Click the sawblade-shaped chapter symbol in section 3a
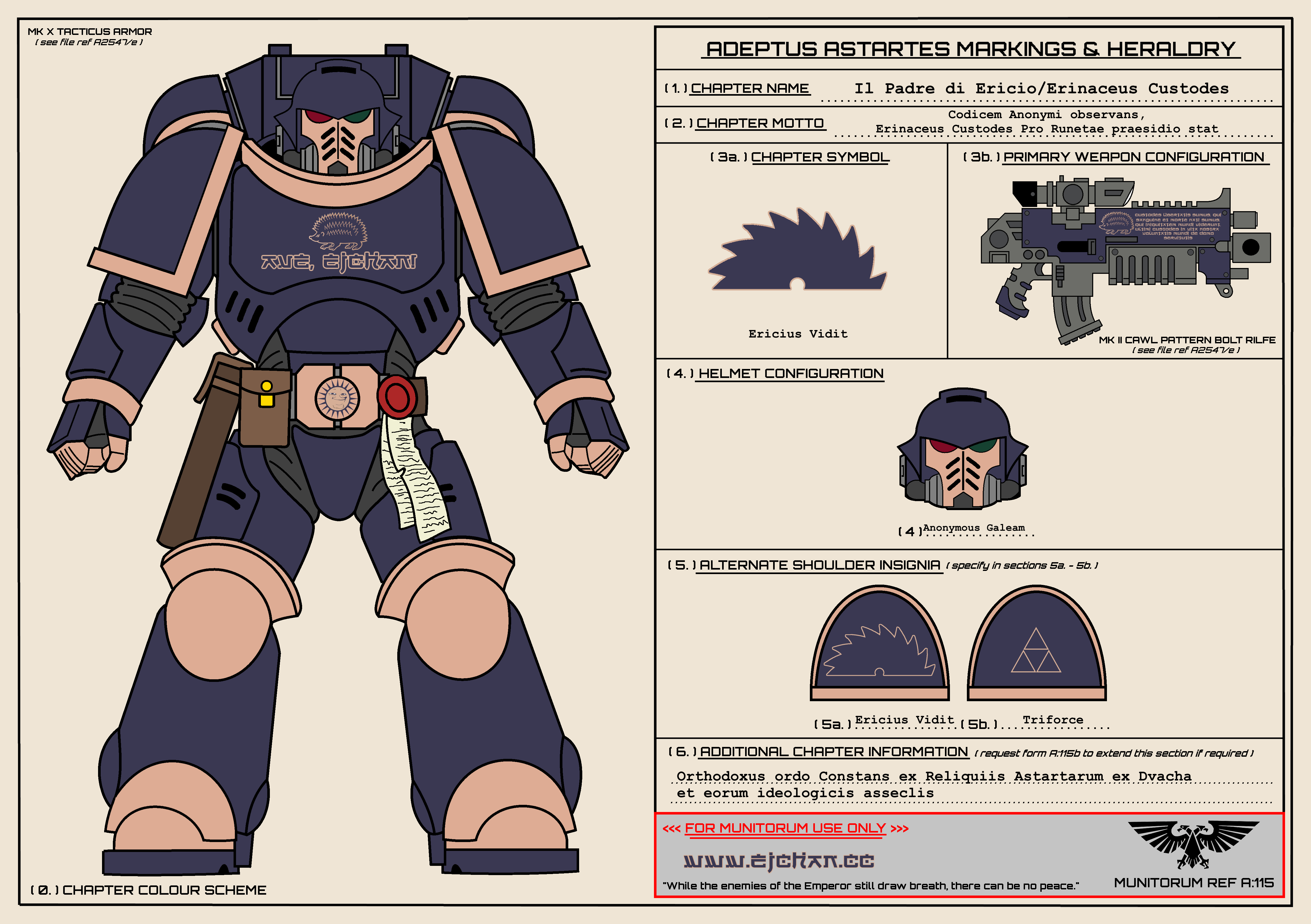The height and width of the screenshot is (924, 1311). [x=797, y=250]
